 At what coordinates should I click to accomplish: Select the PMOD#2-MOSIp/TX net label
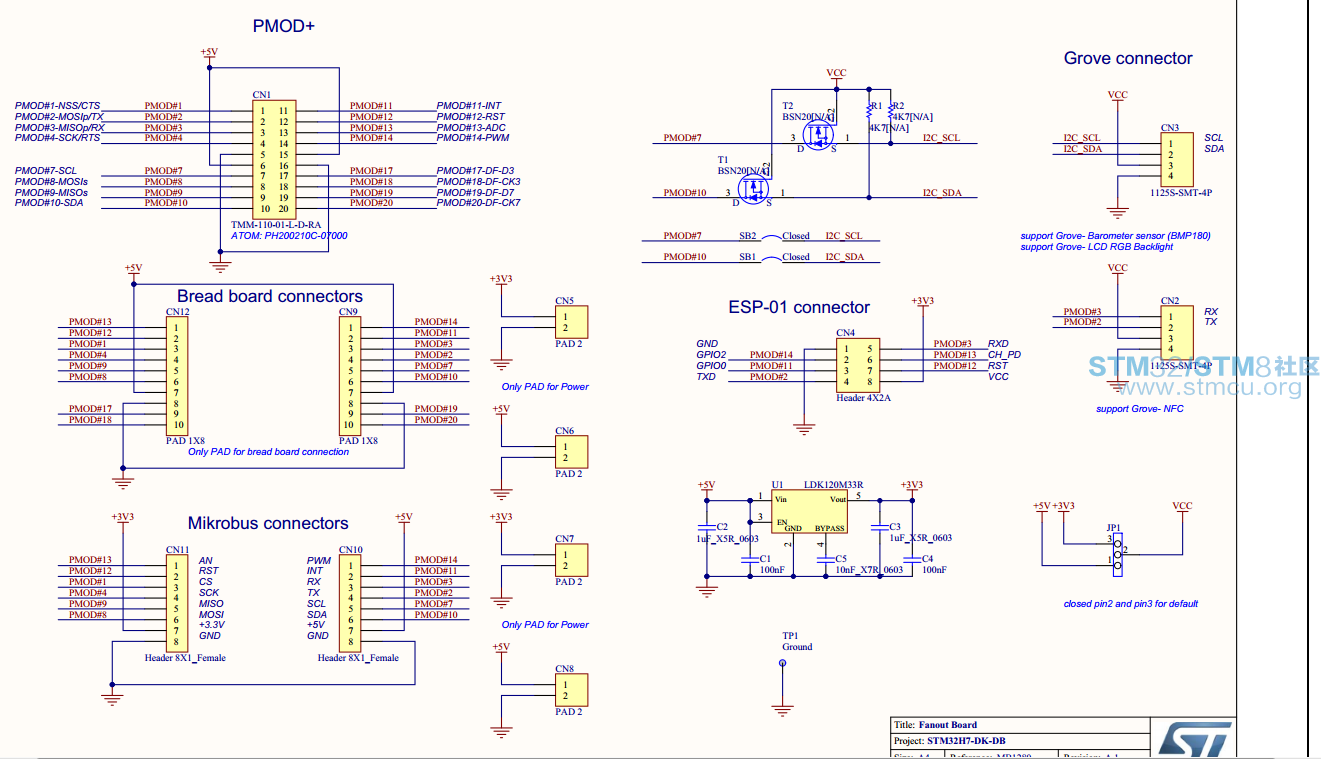coord(59,117)
